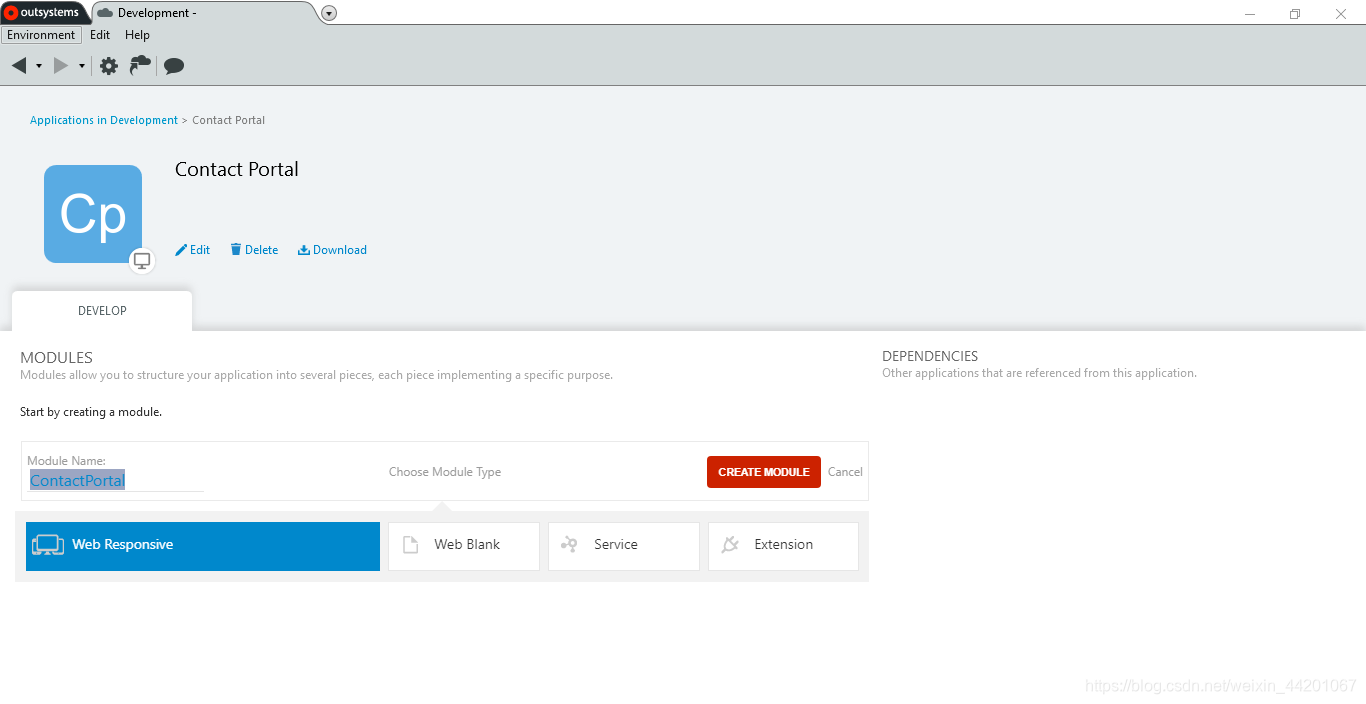Click the Edit application link
The width and height of the screenshot is (1366, 704).
pos(193,250)
